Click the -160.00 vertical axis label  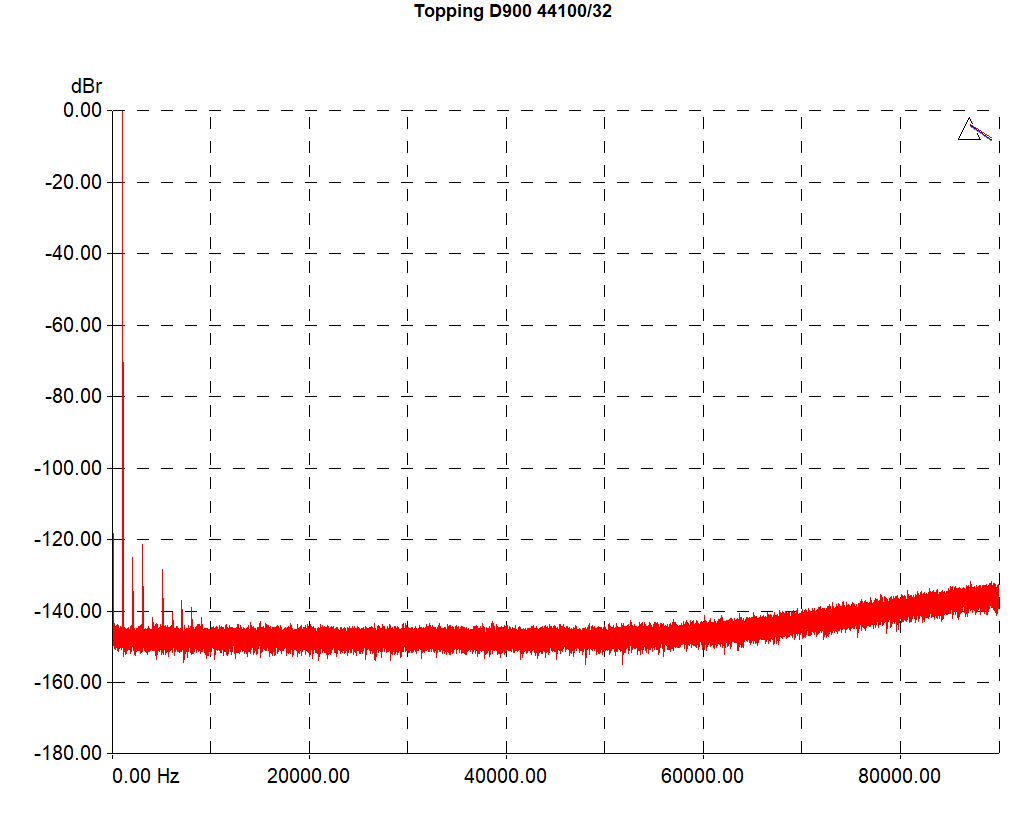pyautogui.click(x=69, y=682)
